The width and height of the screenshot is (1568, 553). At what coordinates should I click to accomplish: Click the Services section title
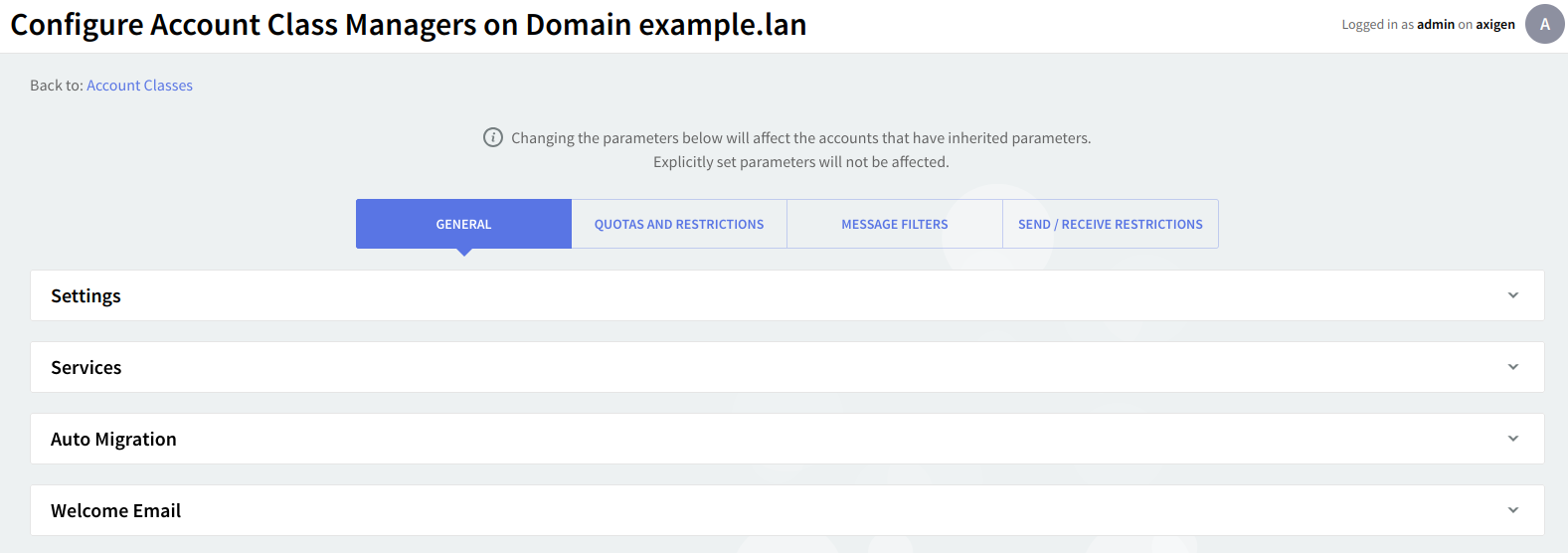coord(87,368)
